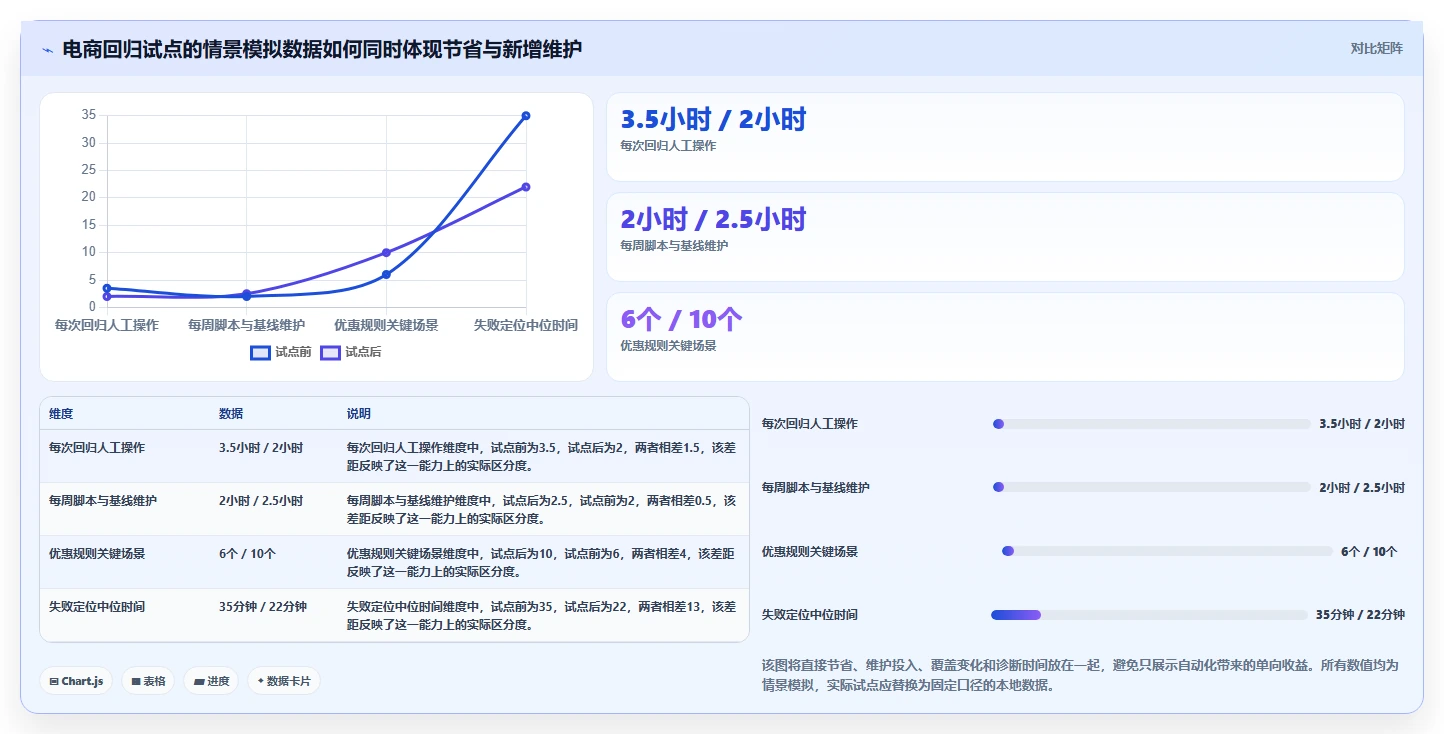Click the 每周脚本与基线维护 axis label on chart

coord(246,325)
